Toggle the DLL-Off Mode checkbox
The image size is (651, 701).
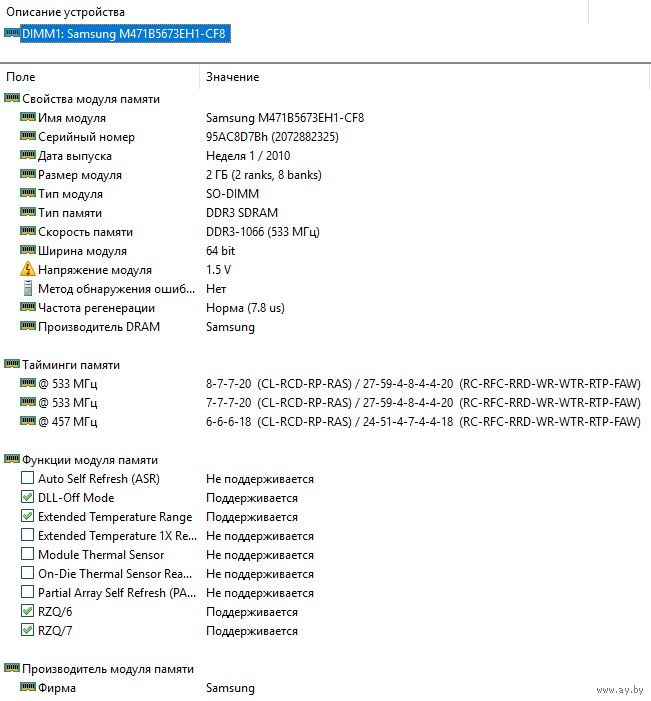point(28,498)
